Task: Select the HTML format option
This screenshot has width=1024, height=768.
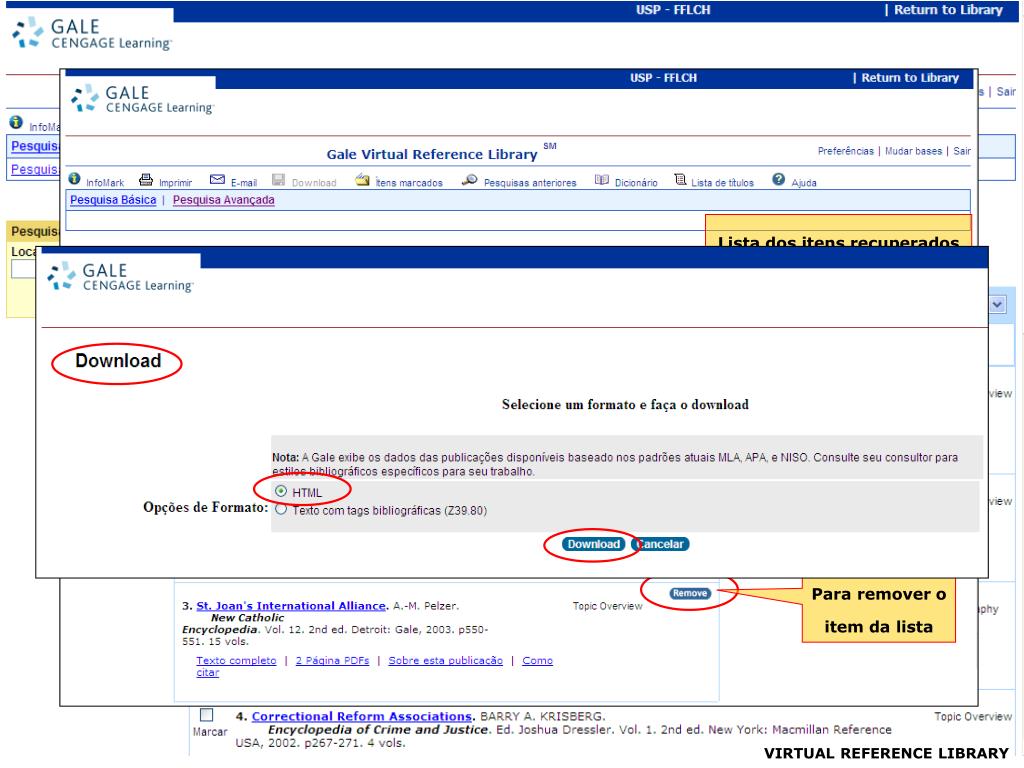Action: (x=281, y=491)
